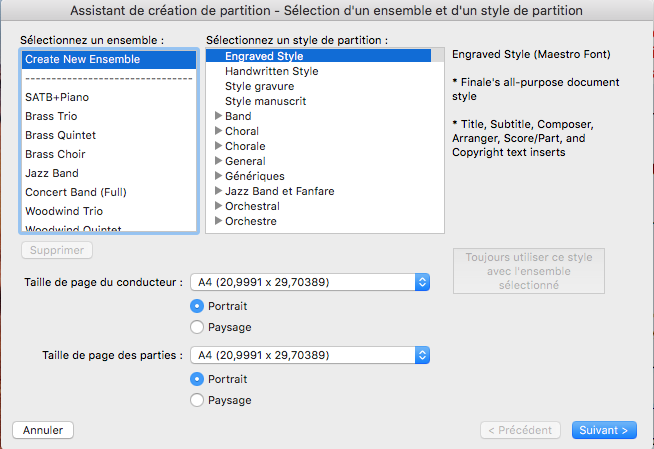Expand the Jazz Band et Fanfare category
Viewport: 654px width, 449px height.
[218, 191]
